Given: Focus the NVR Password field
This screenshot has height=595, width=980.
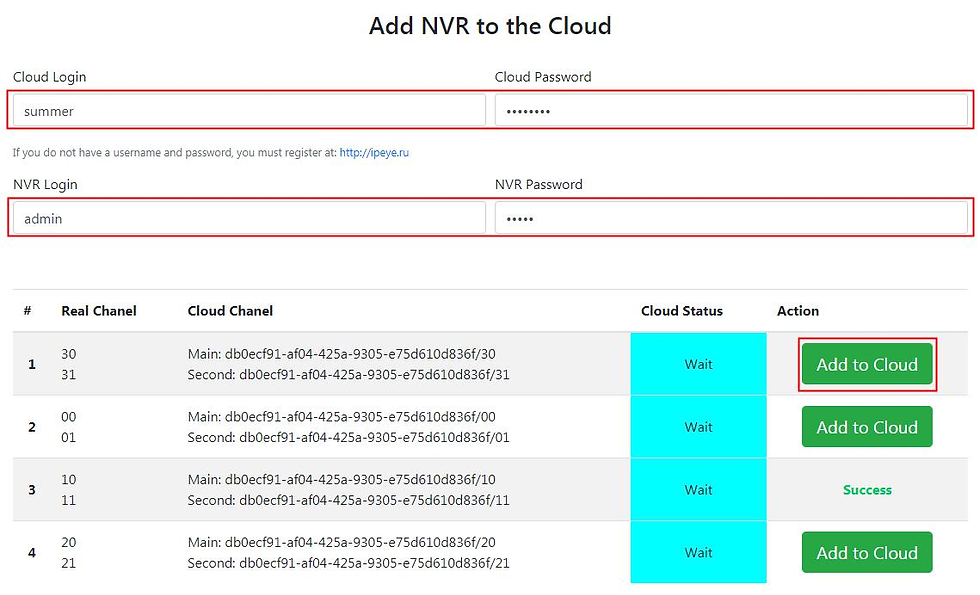Looking at the screenshot, I should [731, 218].
